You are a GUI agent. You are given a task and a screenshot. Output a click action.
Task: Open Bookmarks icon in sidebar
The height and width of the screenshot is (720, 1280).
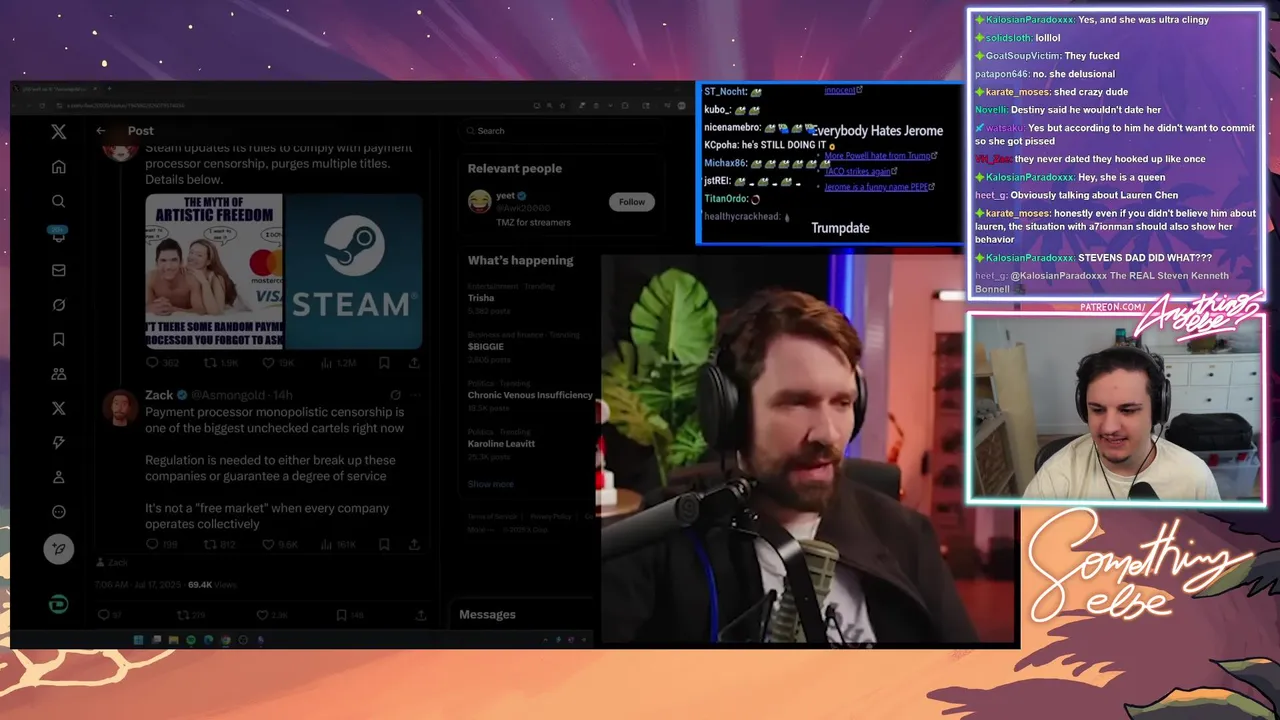58,339
